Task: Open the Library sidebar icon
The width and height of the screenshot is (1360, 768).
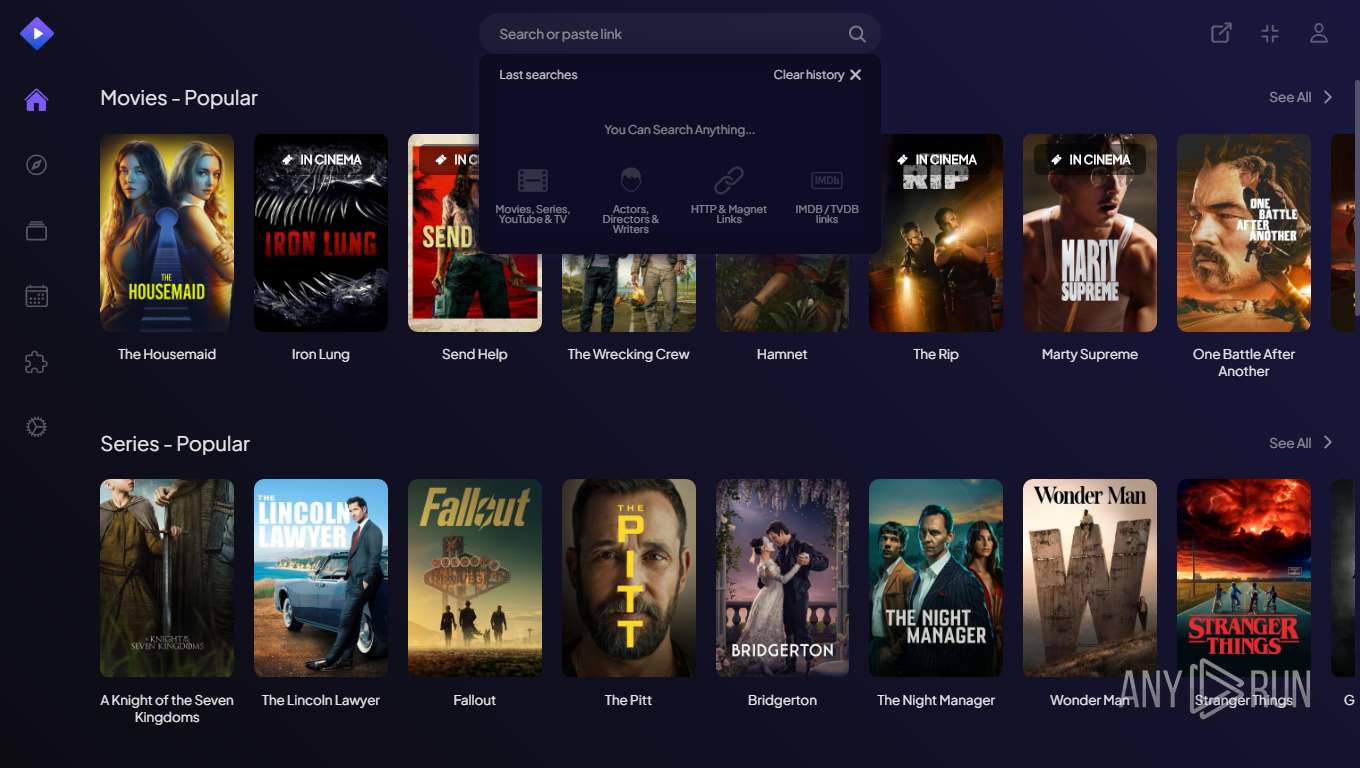Action: click(37, 231)
